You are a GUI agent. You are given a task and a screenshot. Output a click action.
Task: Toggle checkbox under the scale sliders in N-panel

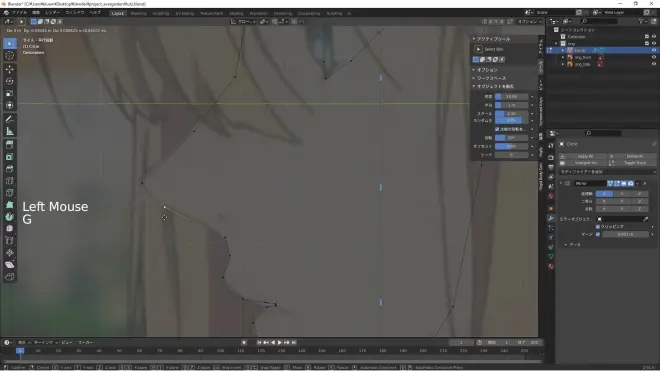(497, 129)
